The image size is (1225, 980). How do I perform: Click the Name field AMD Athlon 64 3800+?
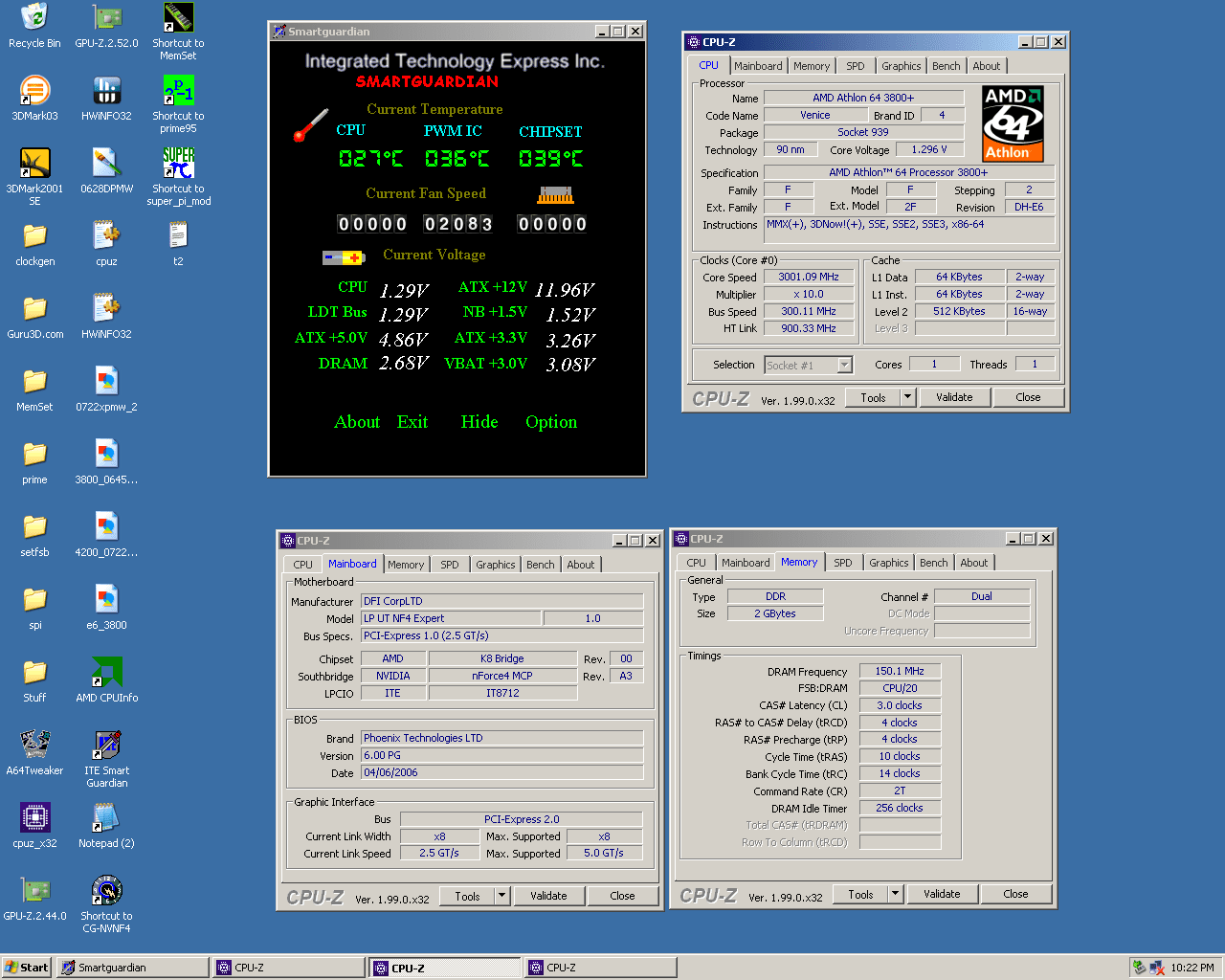coord(863,98)
